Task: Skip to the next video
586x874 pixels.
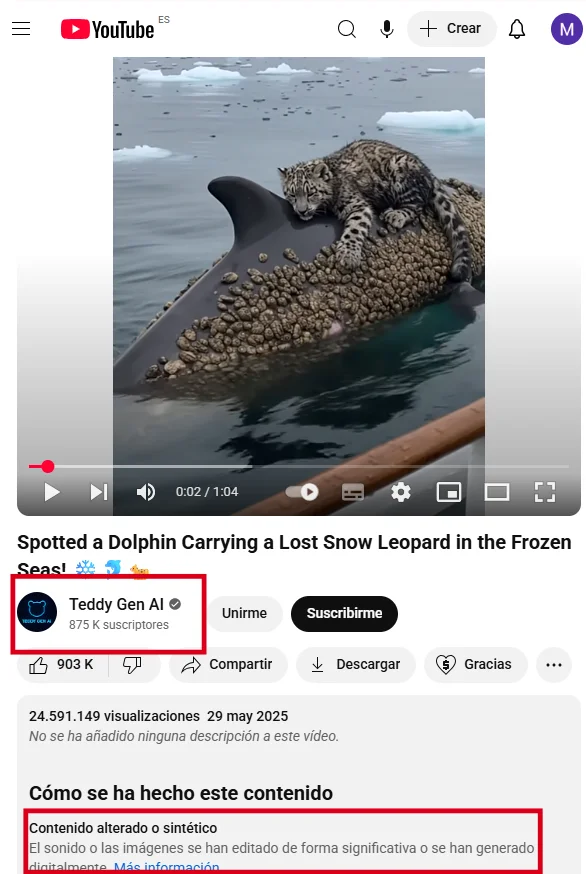Action: click(x=99, y=492)
